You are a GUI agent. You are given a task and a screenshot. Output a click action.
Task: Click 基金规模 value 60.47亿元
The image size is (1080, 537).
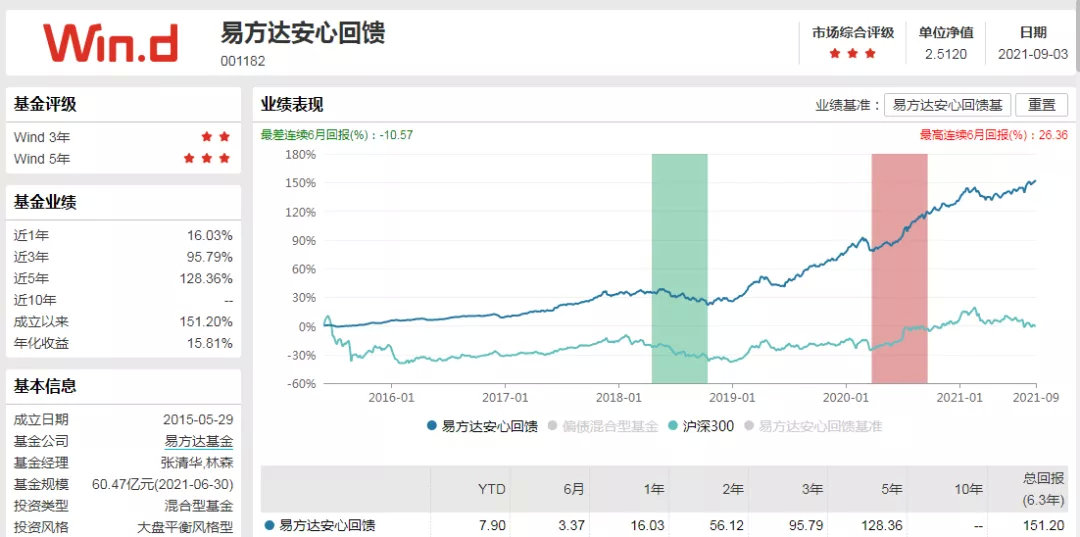(163, 484)
